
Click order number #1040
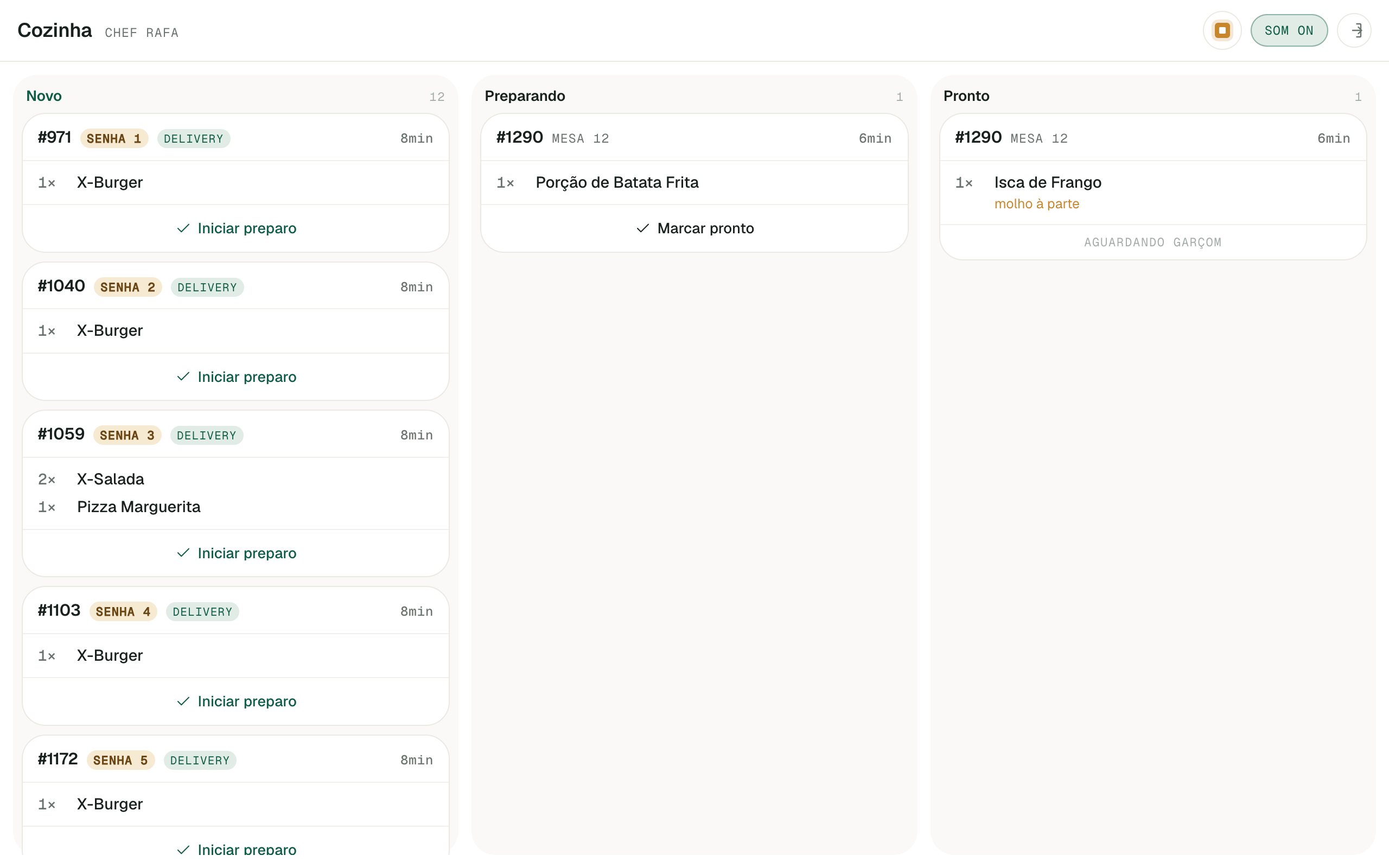61,286
